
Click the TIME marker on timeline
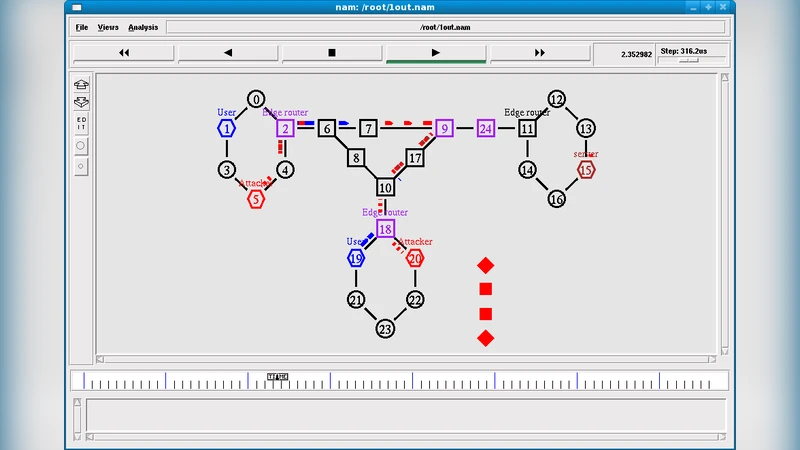click(278, 377)
